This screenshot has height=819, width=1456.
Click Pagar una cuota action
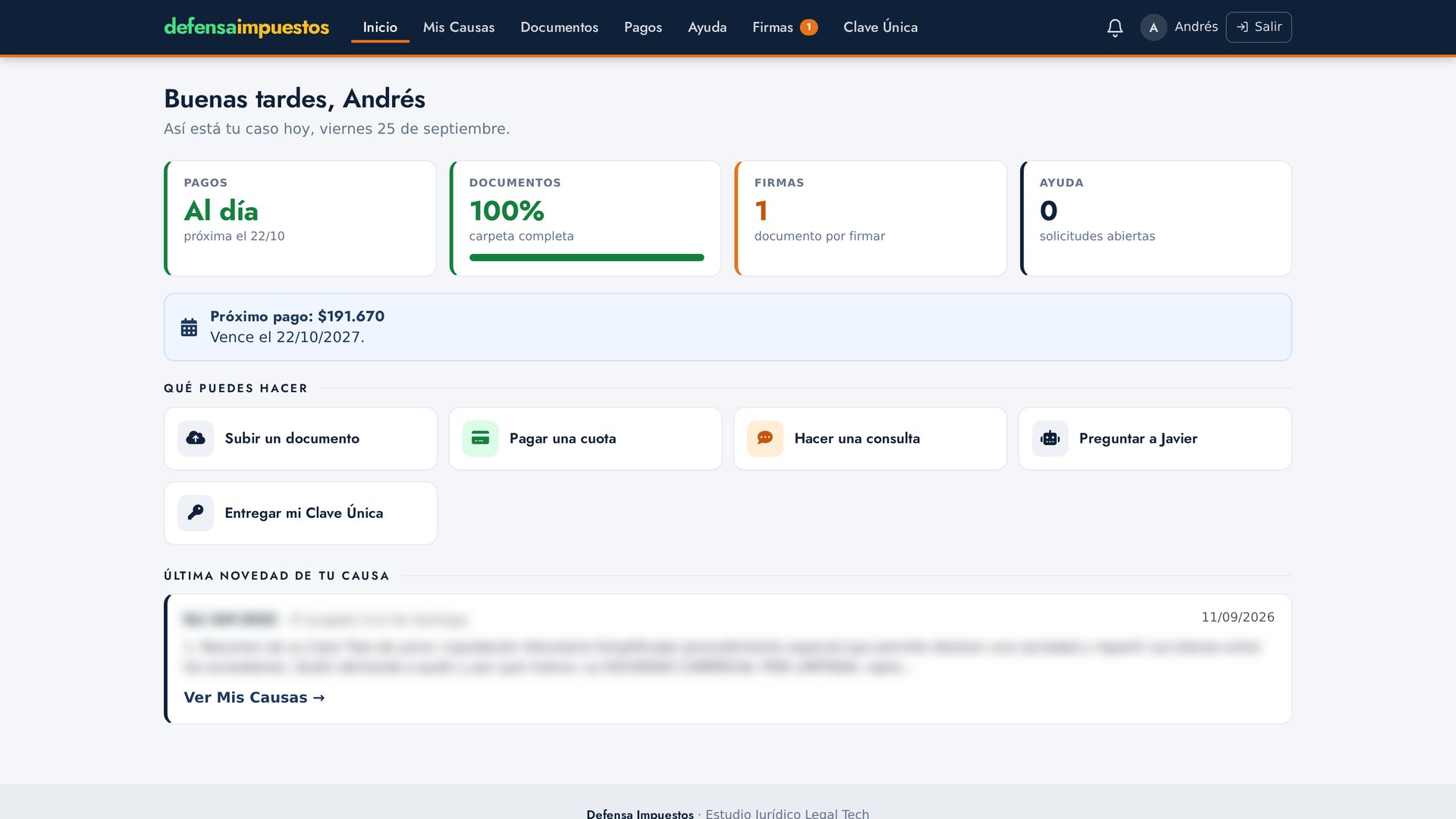(x=585, y=438)
